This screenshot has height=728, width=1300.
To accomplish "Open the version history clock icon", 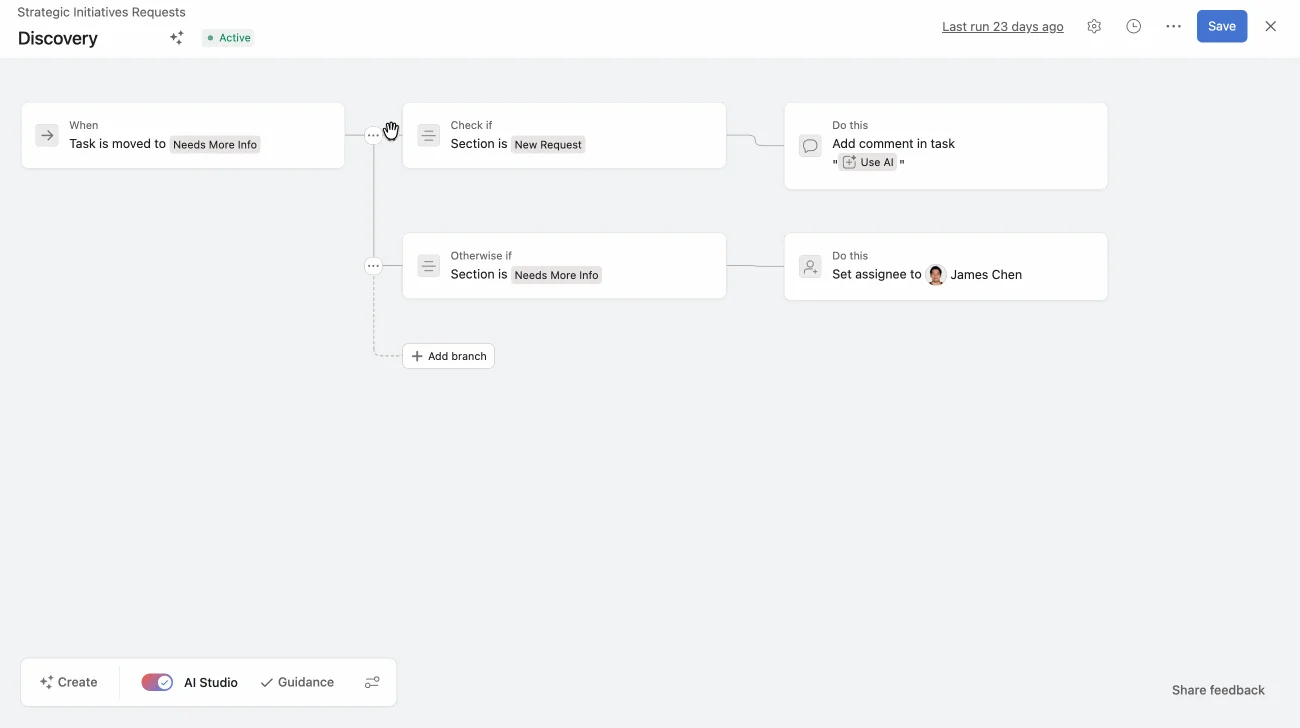I will pos(1134,26).
